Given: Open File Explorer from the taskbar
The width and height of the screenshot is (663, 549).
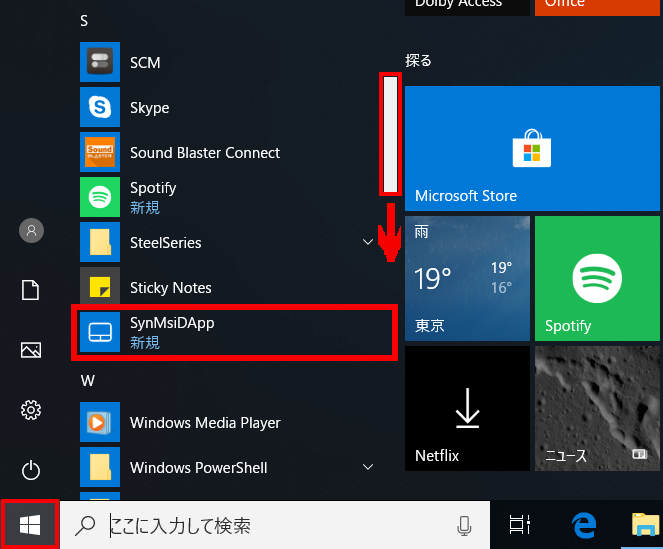Looking at the screenshot, I should [x=646, y=524].
